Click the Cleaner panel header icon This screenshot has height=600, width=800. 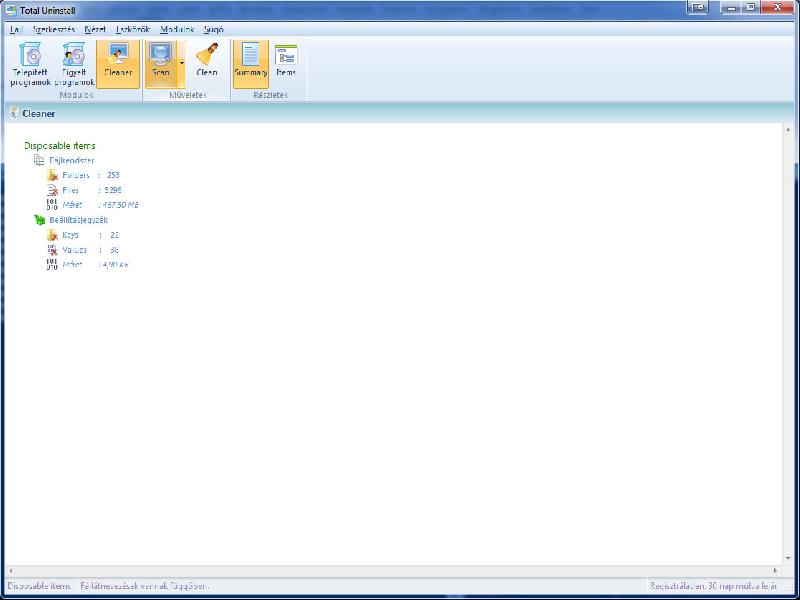(14, 113)
